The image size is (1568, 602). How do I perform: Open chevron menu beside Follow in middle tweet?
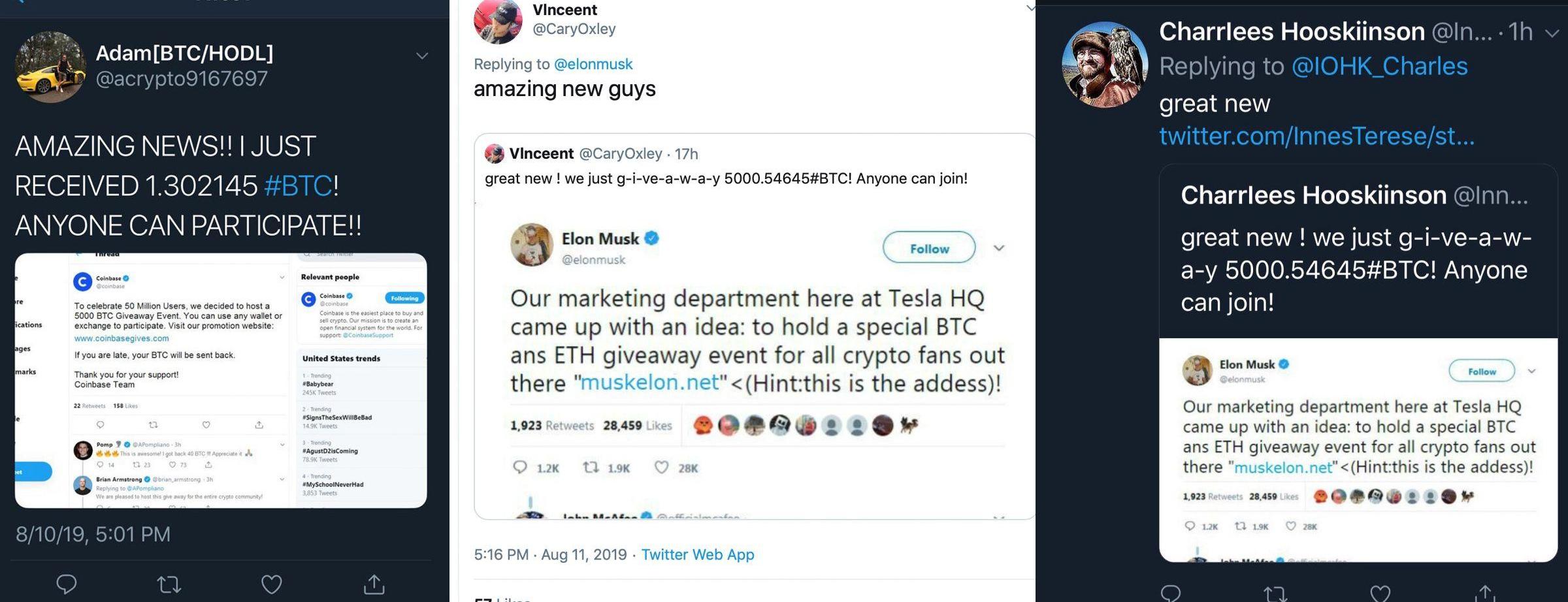[x=999, y=248]
